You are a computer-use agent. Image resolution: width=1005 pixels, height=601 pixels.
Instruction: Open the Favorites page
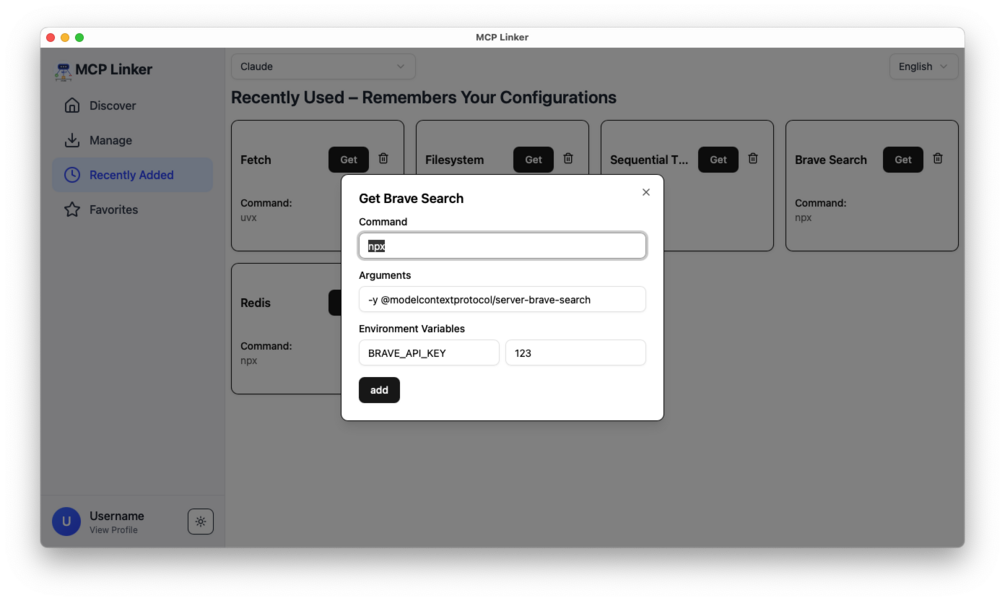click(132, 210)
